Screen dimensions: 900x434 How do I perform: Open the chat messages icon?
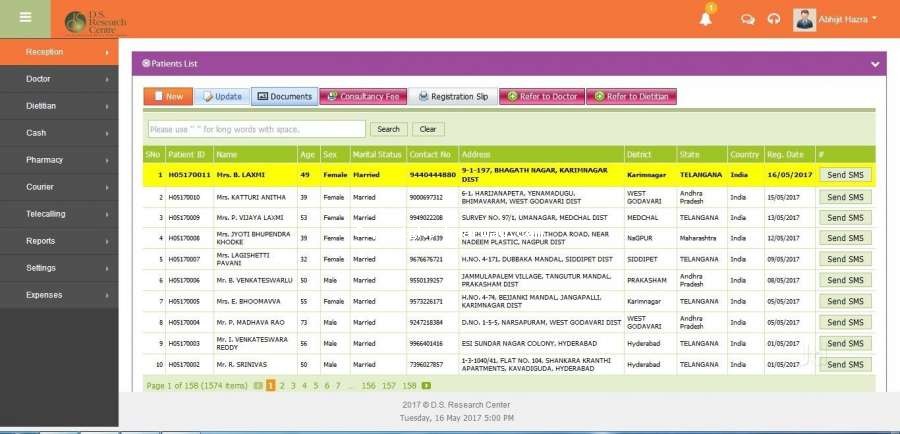[x=747, y=19]
